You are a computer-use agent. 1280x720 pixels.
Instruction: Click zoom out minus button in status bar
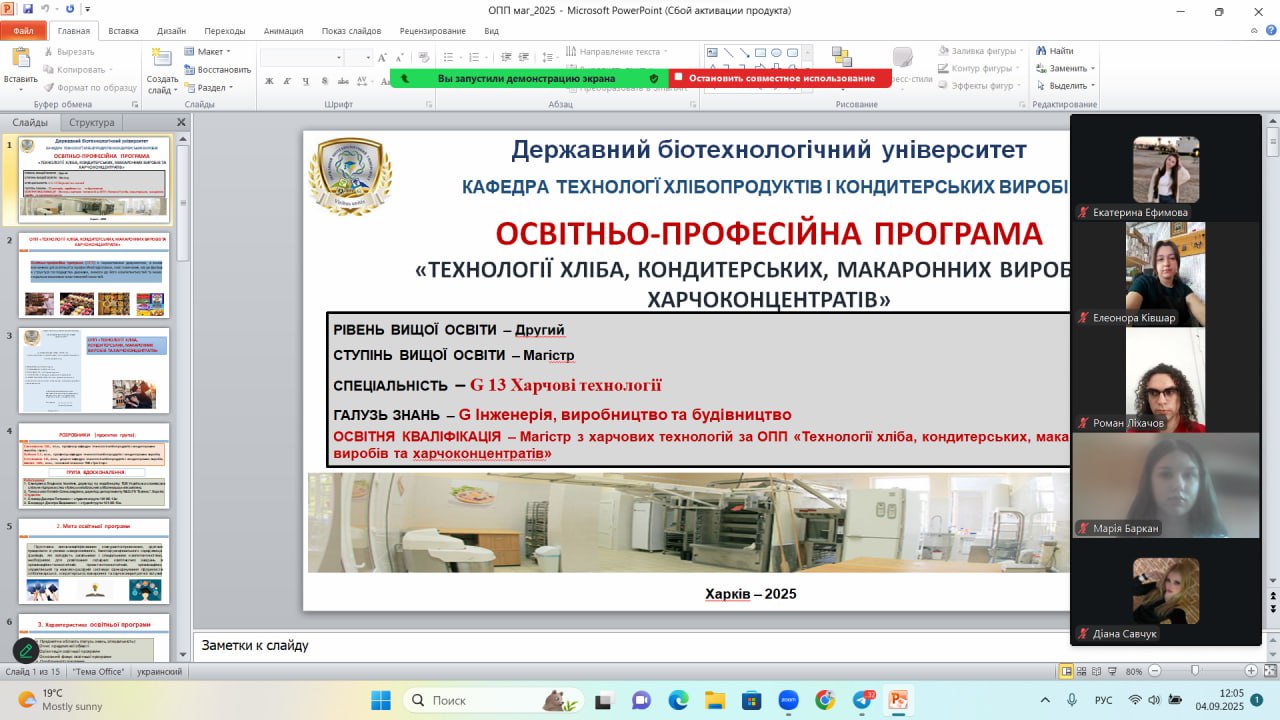(1155, 671)
